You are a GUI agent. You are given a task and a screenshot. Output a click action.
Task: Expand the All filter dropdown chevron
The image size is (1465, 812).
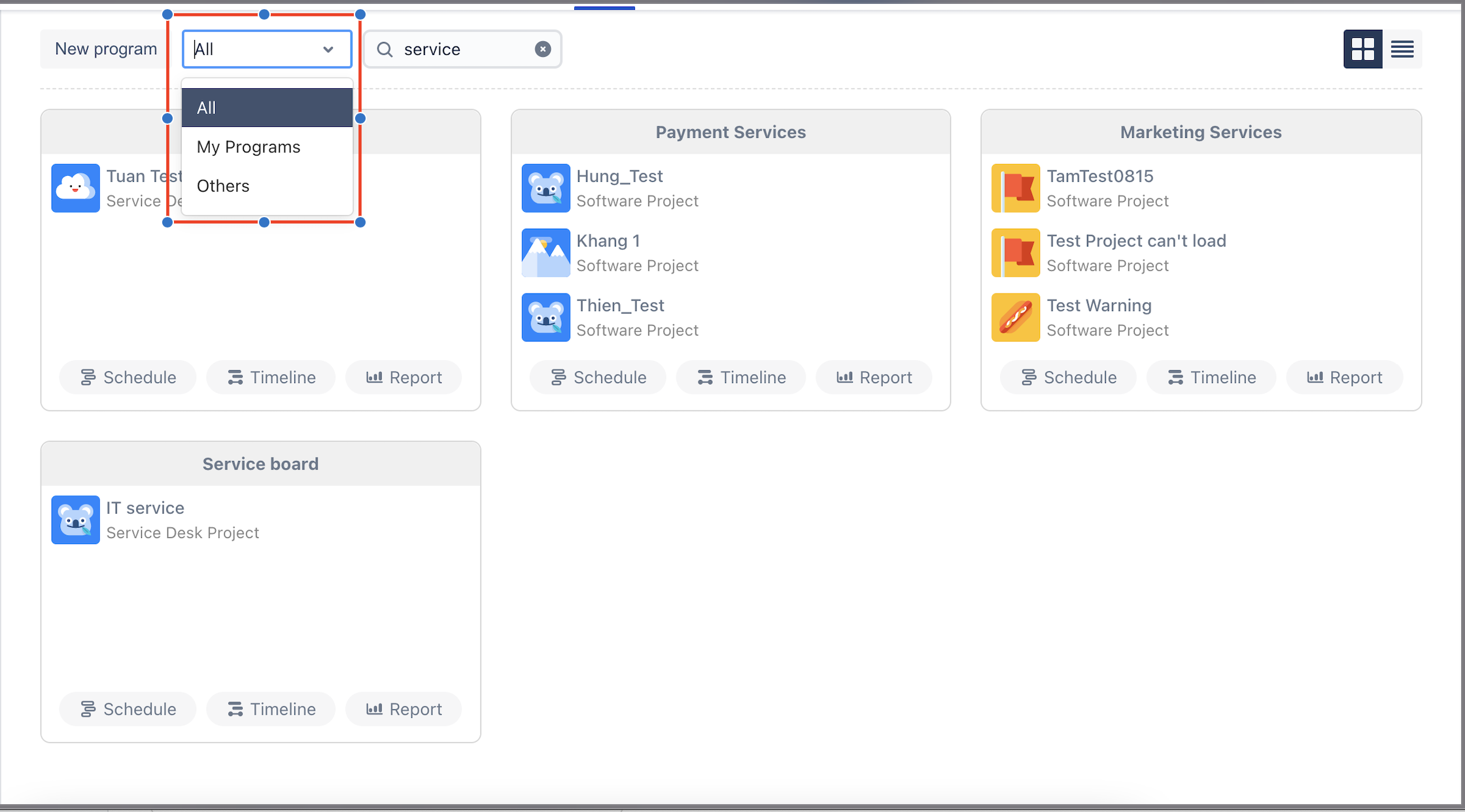328,50
